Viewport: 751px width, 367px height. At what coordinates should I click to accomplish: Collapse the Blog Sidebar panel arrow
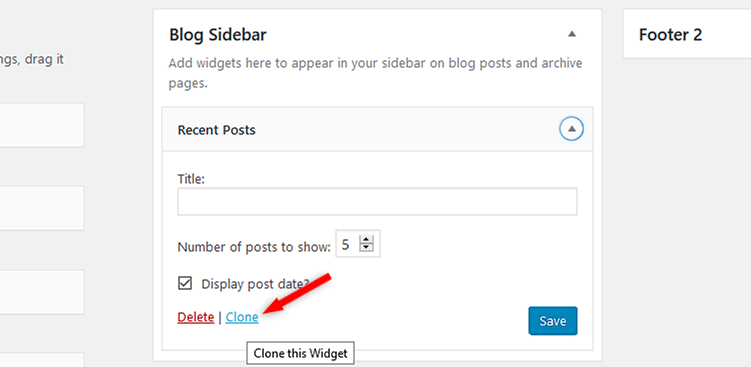click(571, 34)
